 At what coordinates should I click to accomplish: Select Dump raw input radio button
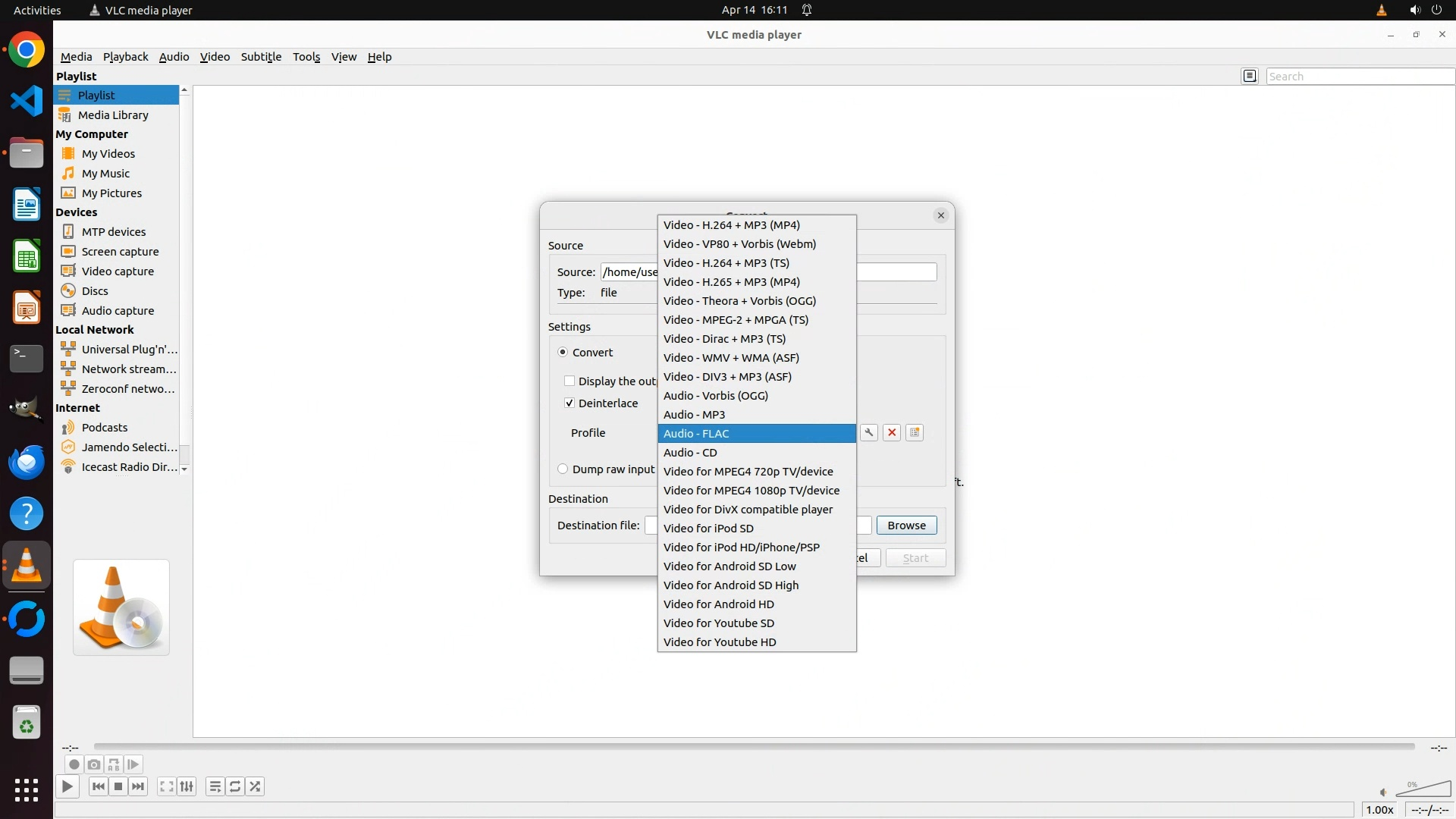(563, 469)
